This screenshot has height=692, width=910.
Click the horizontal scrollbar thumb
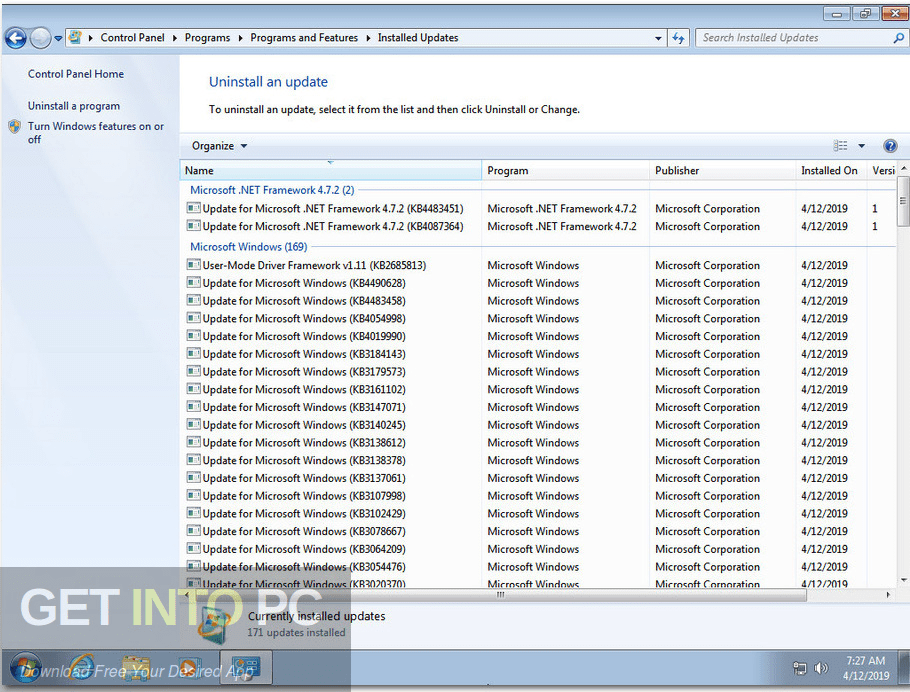point(500,595)
